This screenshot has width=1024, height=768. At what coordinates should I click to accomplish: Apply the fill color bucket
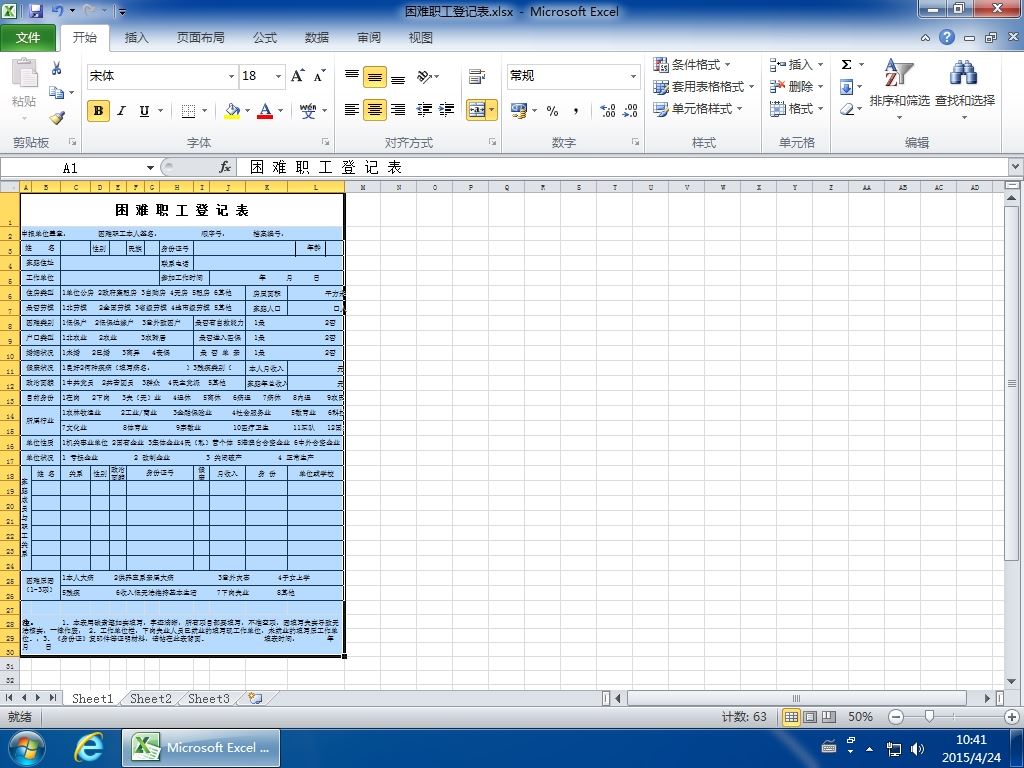point(232,110)
